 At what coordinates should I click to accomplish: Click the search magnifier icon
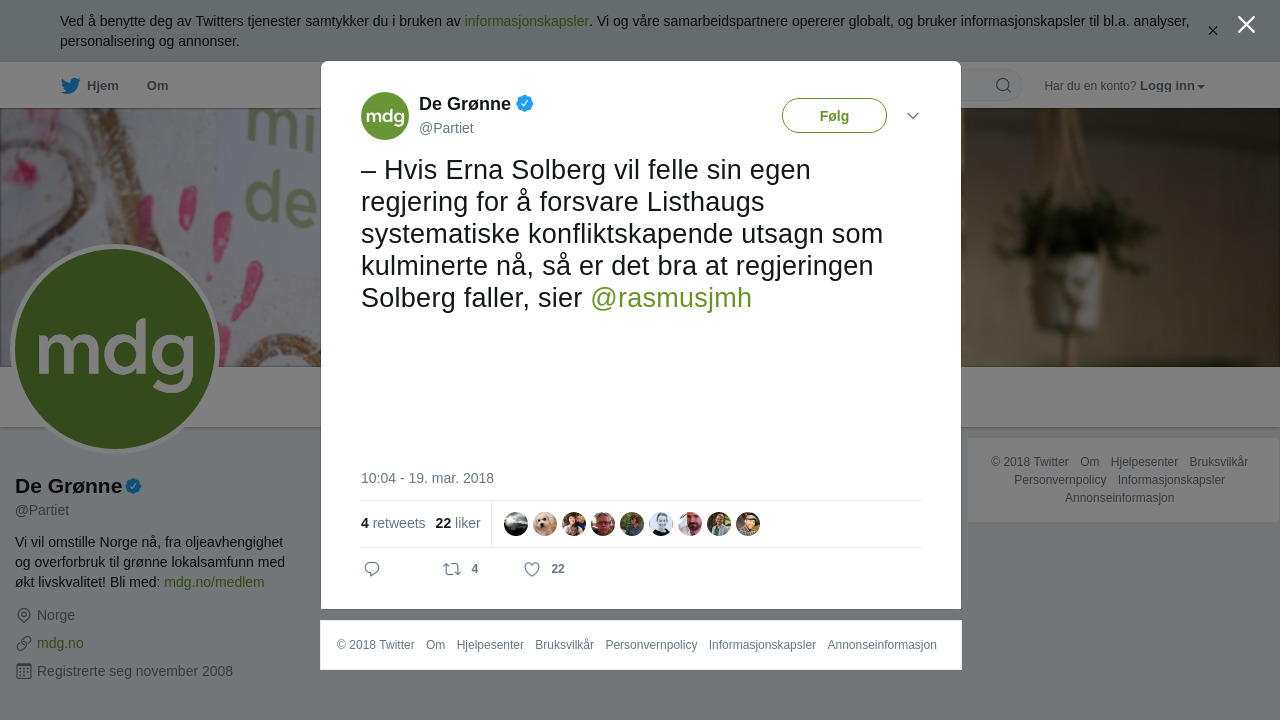(1003, 85)
